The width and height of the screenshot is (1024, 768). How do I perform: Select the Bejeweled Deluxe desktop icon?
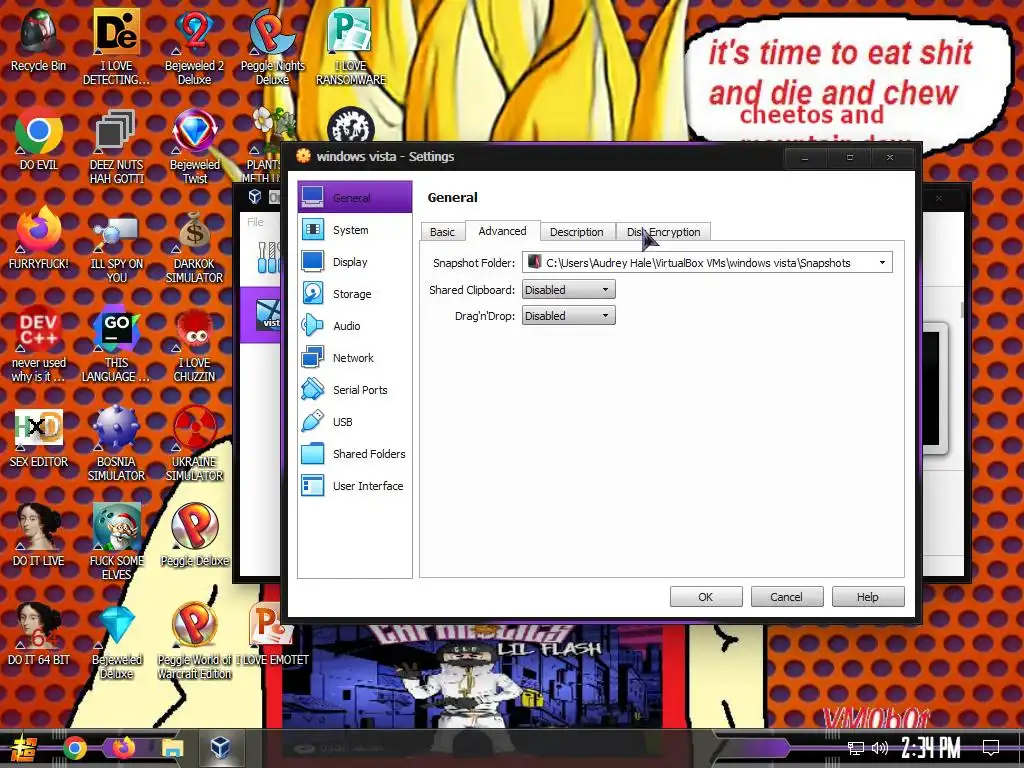(x=116, y=642)
